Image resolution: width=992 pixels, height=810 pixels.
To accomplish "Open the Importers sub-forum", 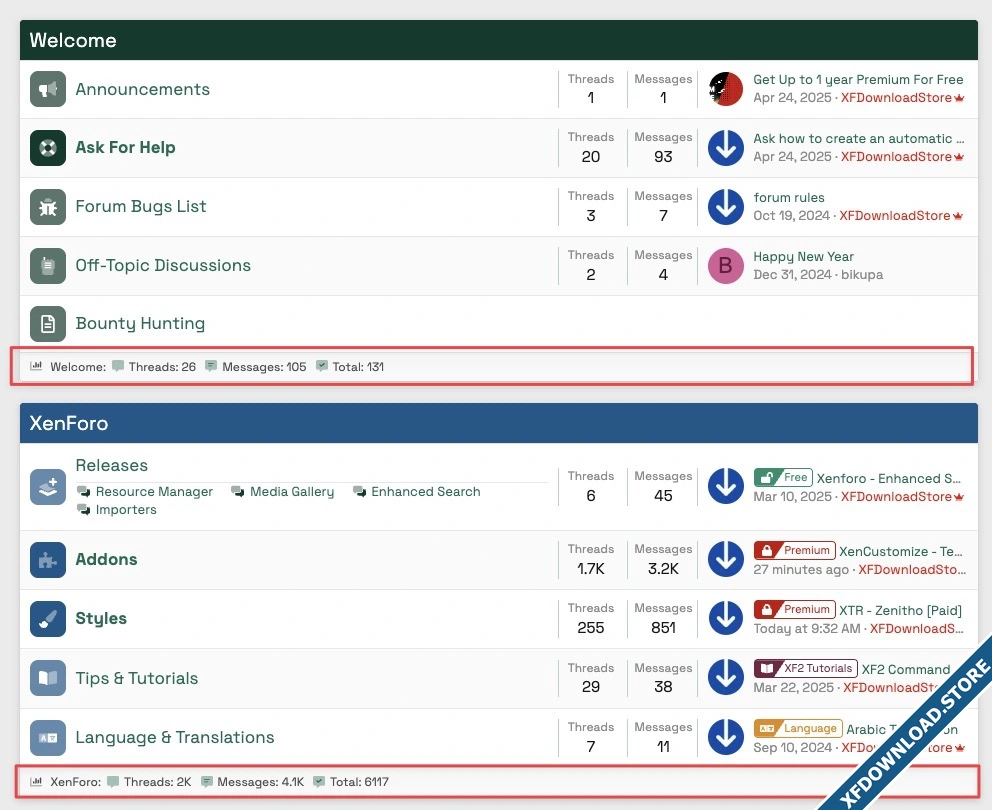I will [126, 509].
